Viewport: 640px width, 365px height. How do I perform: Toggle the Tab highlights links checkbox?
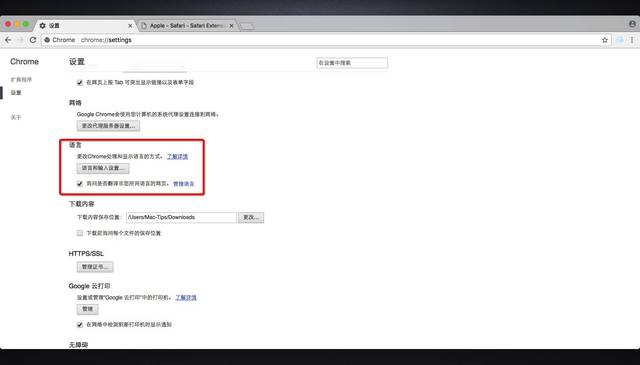80,82
